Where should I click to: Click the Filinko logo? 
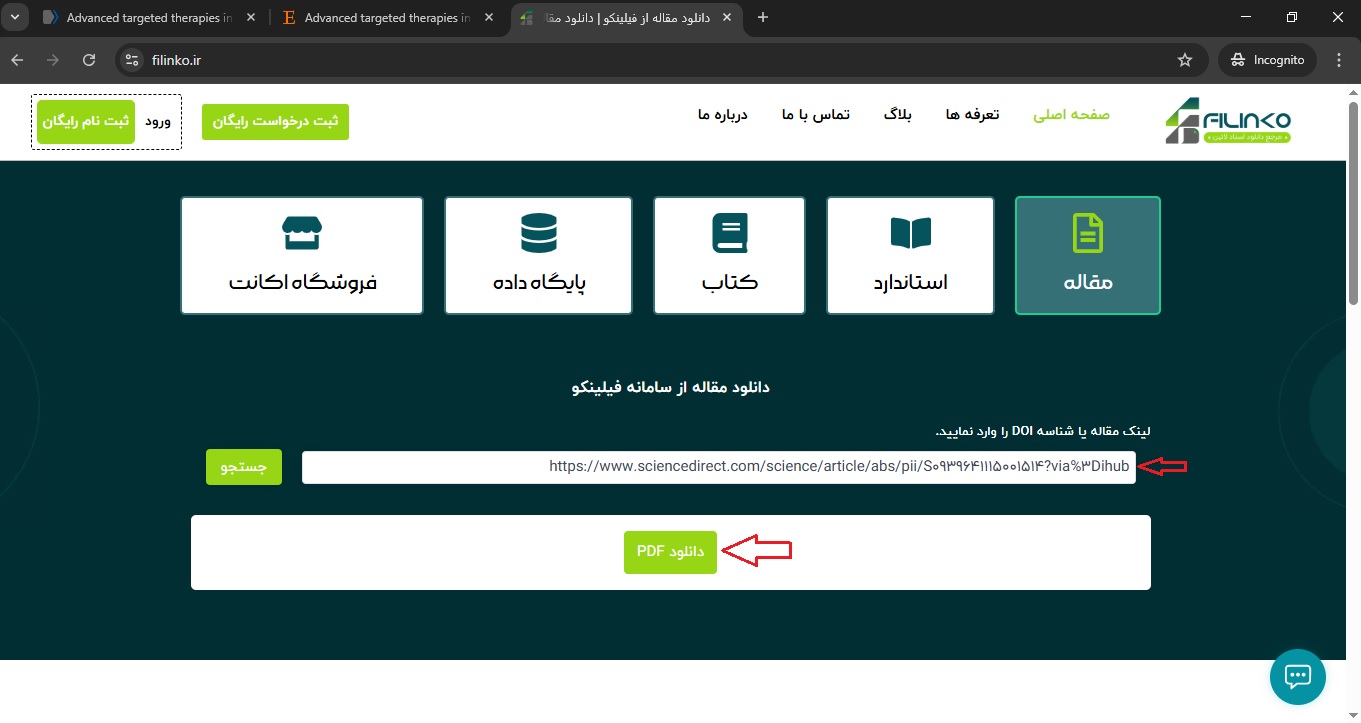(x=1227, y=121)
